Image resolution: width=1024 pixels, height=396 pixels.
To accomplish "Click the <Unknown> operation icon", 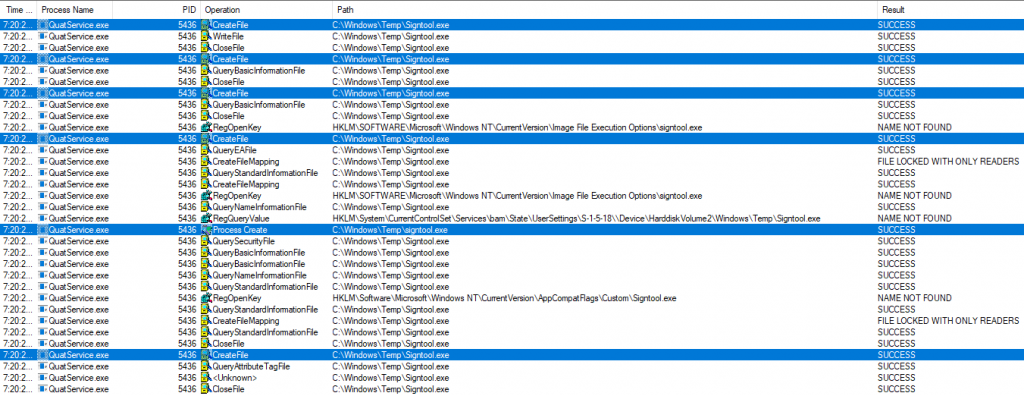I will pyautogui.click(x=206, y=378).
